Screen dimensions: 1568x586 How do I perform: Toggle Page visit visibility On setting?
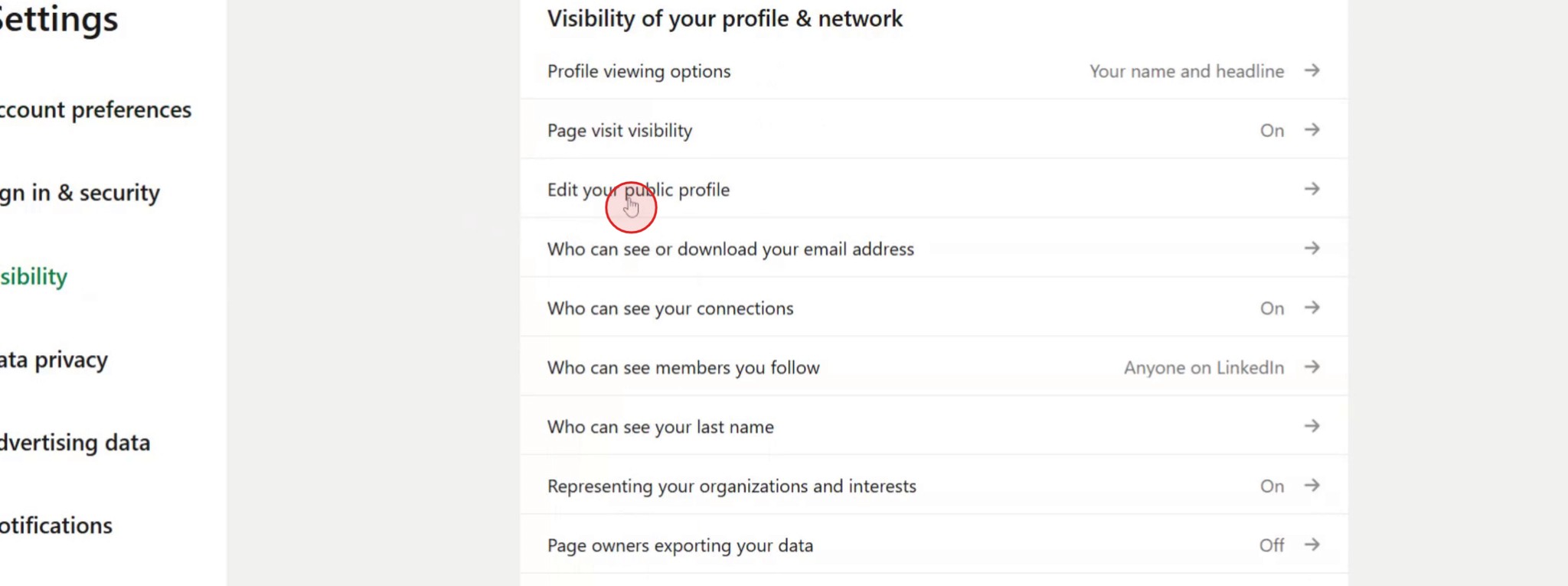coord(1271,129)
